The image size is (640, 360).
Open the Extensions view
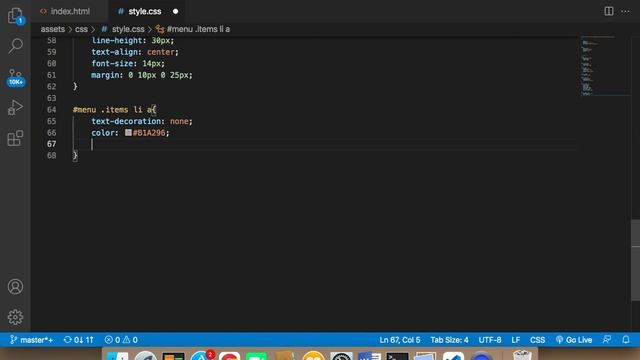pyautogui.click(x=16, y=138)
